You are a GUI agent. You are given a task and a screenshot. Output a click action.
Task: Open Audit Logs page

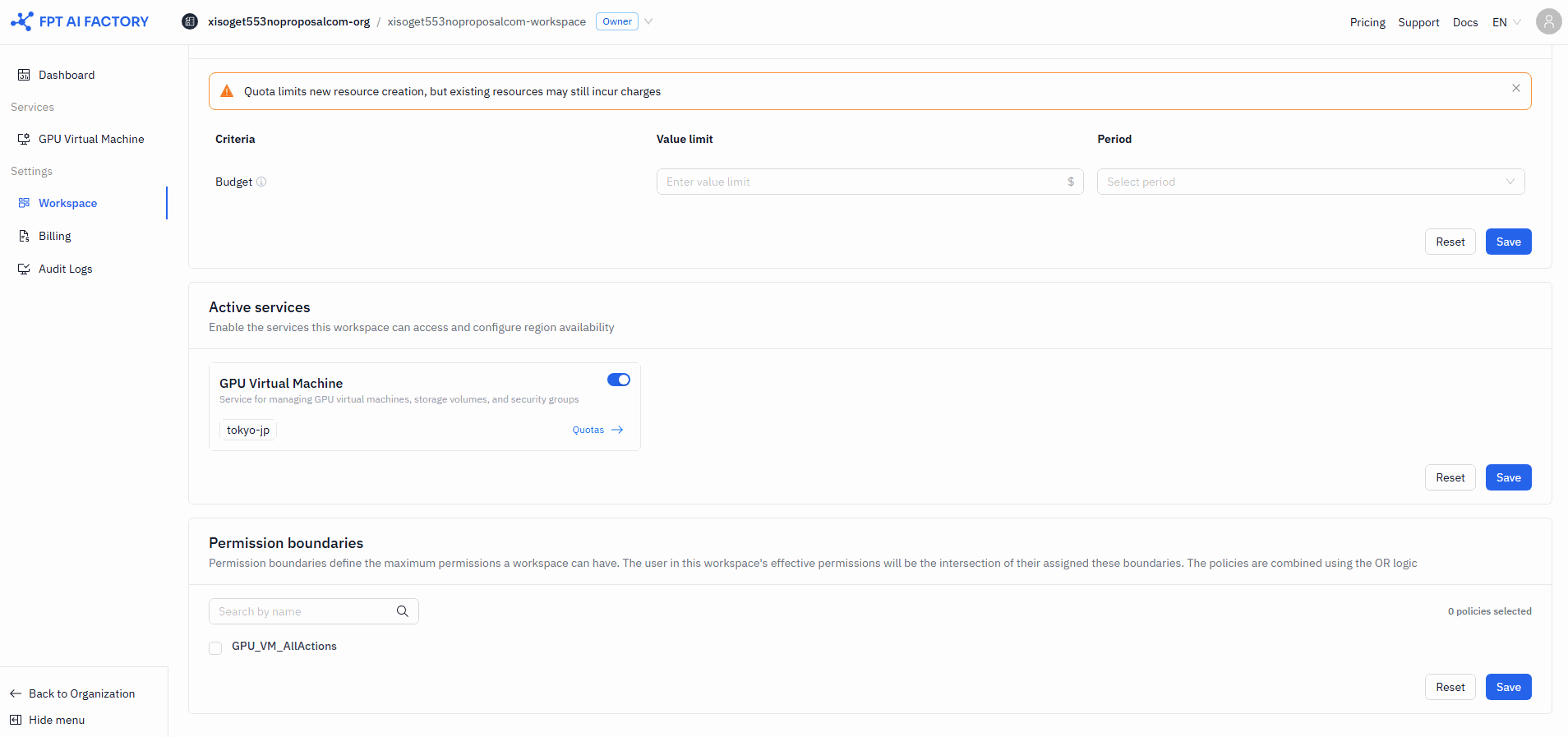click(x=65, y=269)
